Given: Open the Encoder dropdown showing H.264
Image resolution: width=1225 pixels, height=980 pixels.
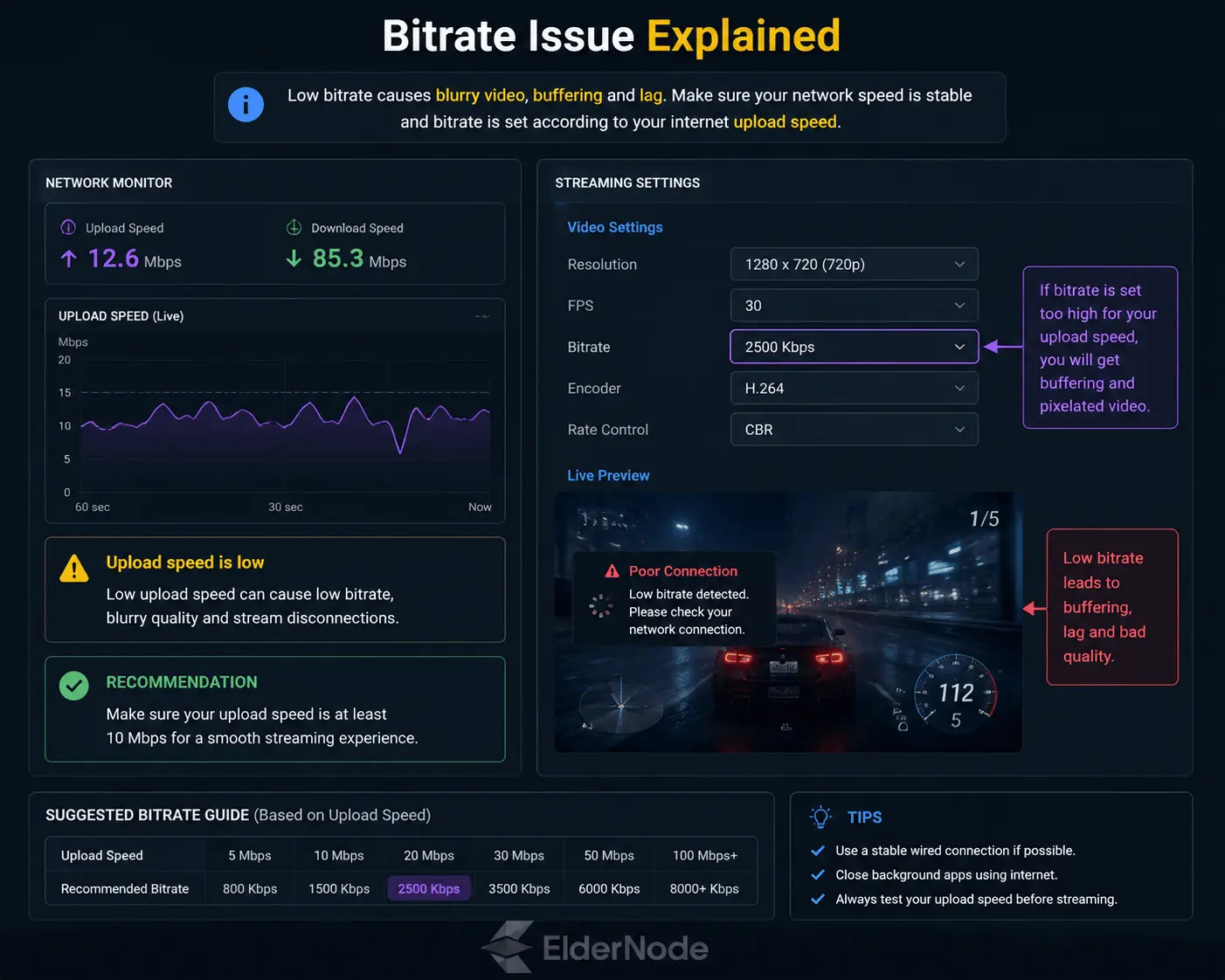Looking at the screenshot, I should 855,389.
